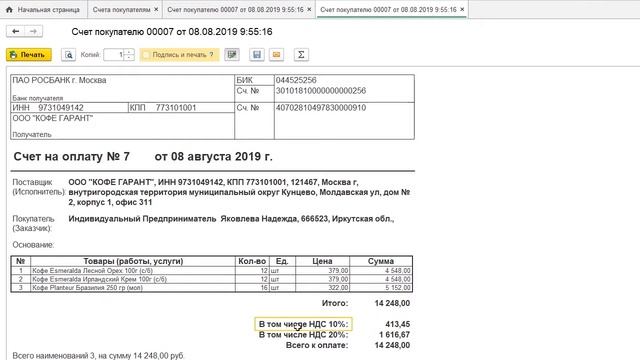Send the invoice by email with envelope icon

pyautogui.click(x=276, y=55)
